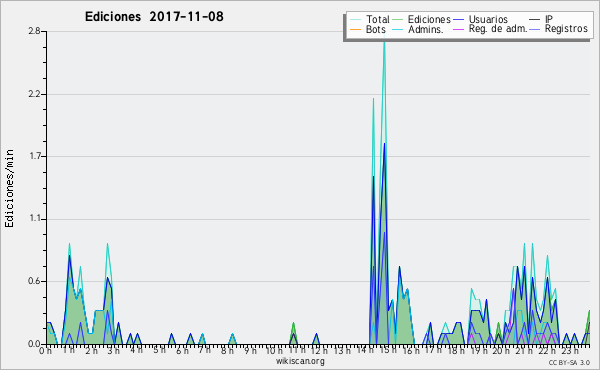Click the 1 h mark on time axis
The image size is (600, 370).
tap(69, 350)
